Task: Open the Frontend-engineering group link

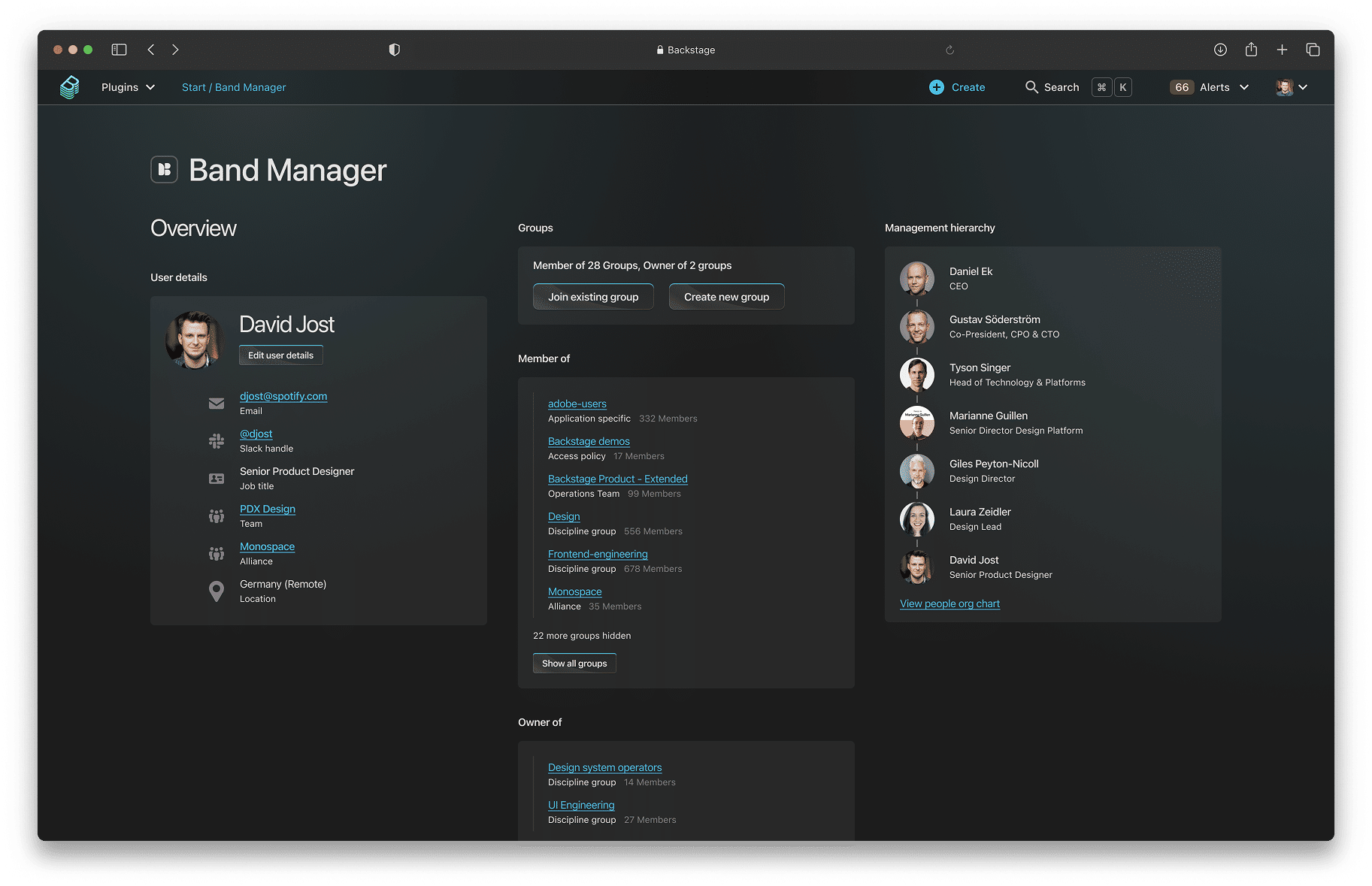Action: [598, 554]
